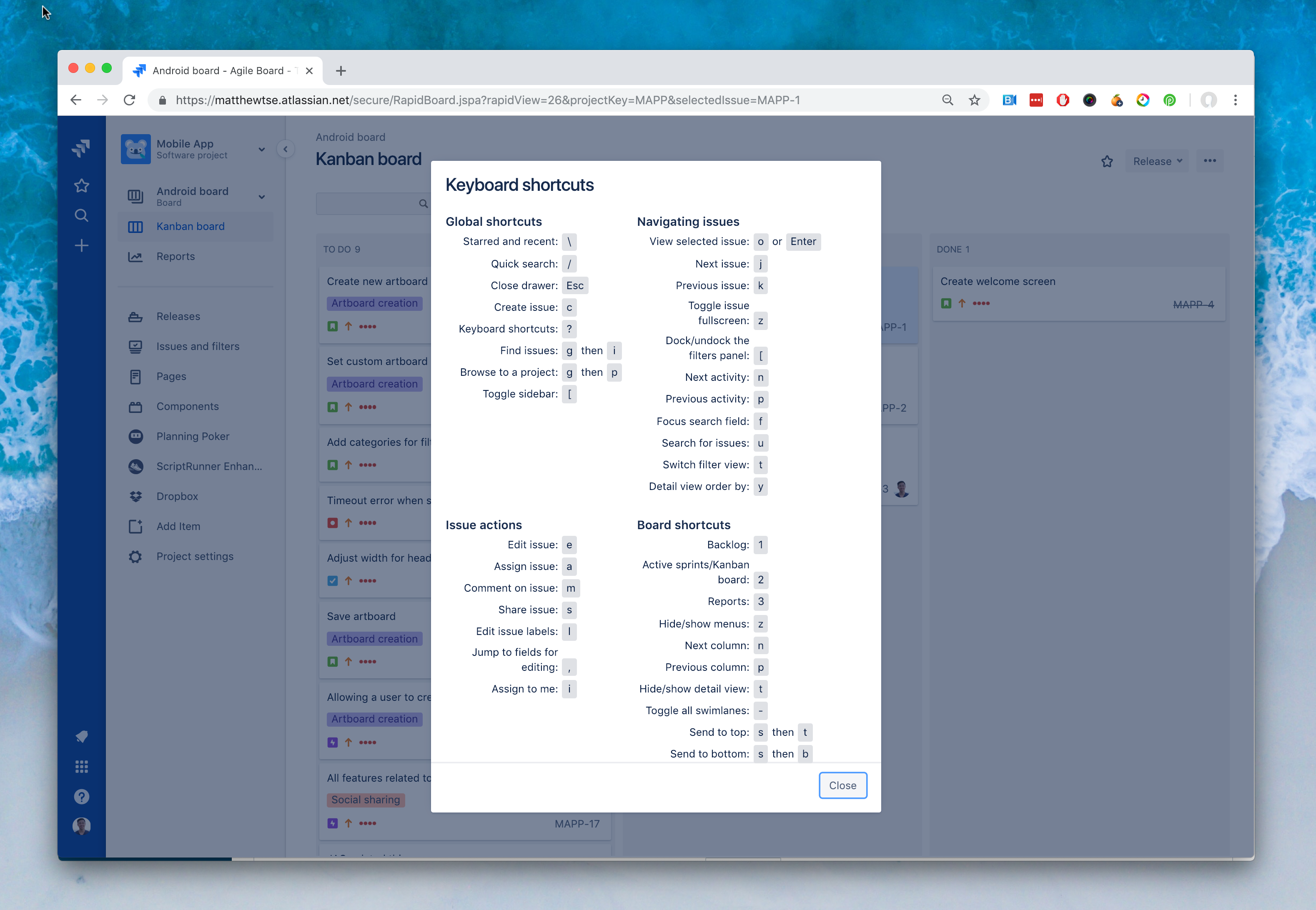Open the Chrome three-dot menu

click(x=1235, y=100)
